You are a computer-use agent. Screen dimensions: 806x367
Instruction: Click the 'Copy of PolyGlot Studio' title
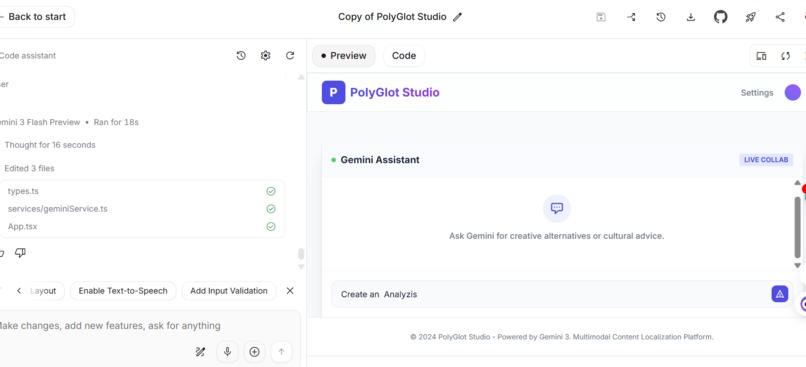(x=392, y=17)
